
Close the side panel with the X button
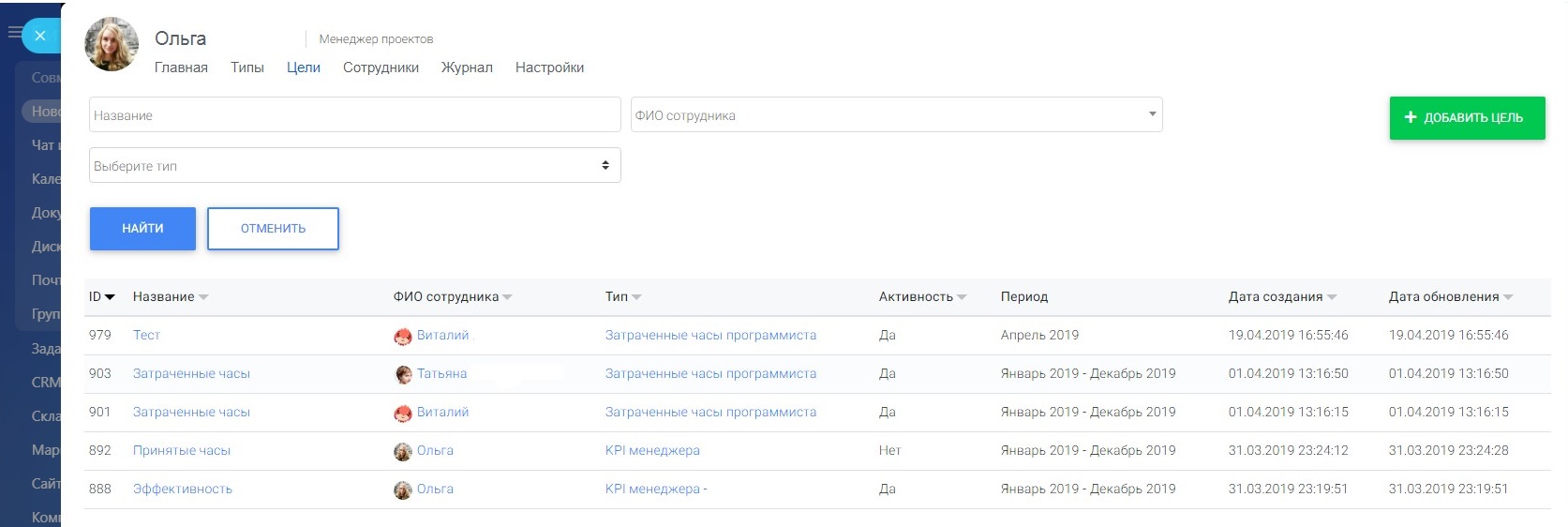(x=39, y=36)
